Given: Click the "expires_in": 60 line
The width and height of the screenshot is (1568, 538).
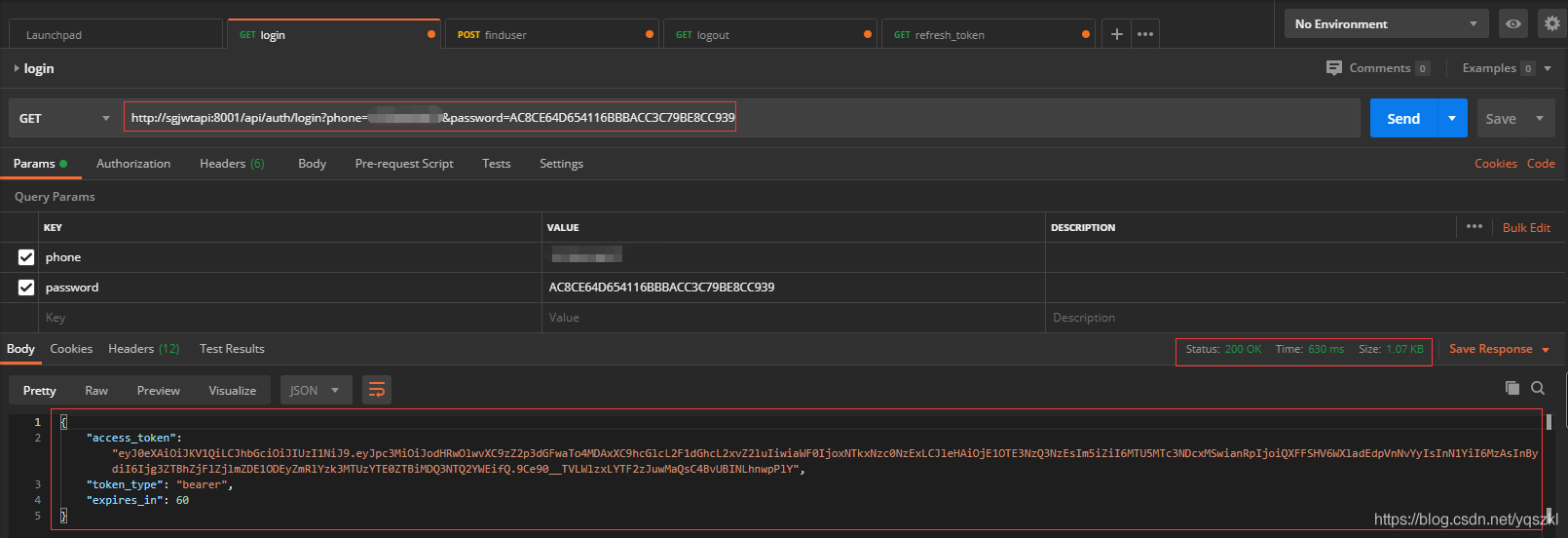Looking at the screenshot, I should pos(137,500).
